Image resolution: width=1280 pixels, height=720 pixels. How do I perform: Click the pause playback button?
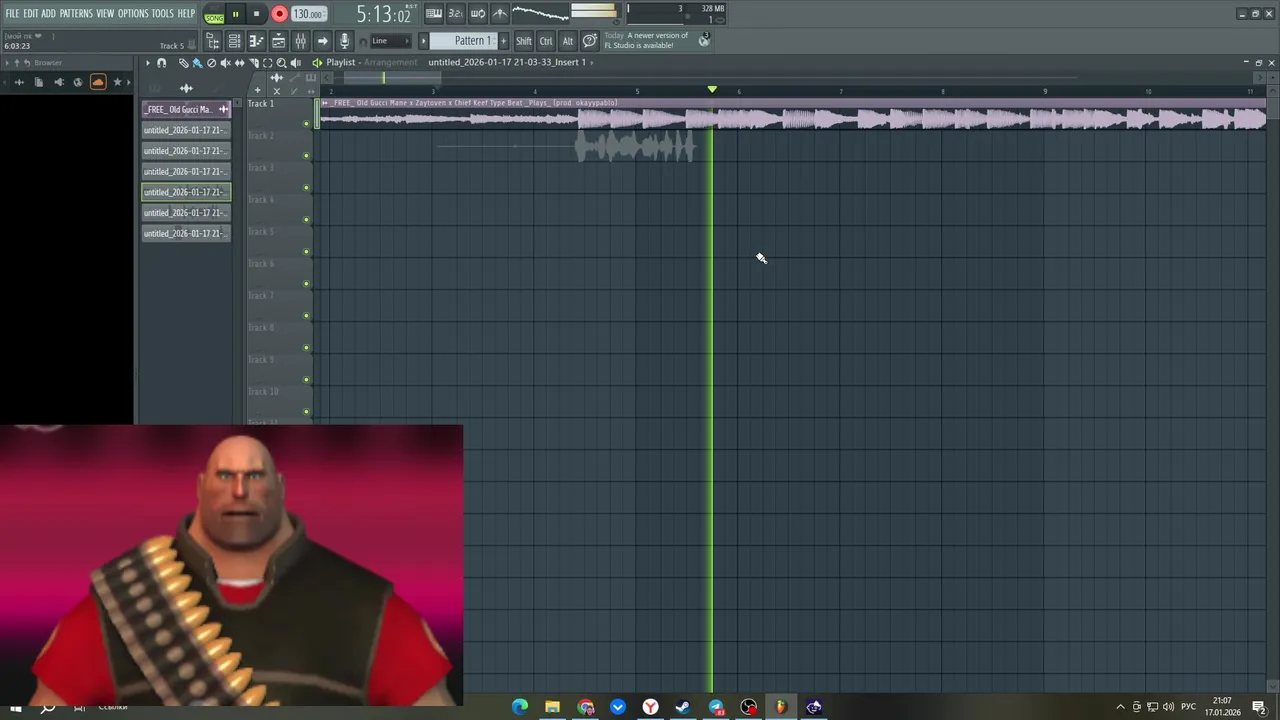pyautogui.click(x=235, y=14)
